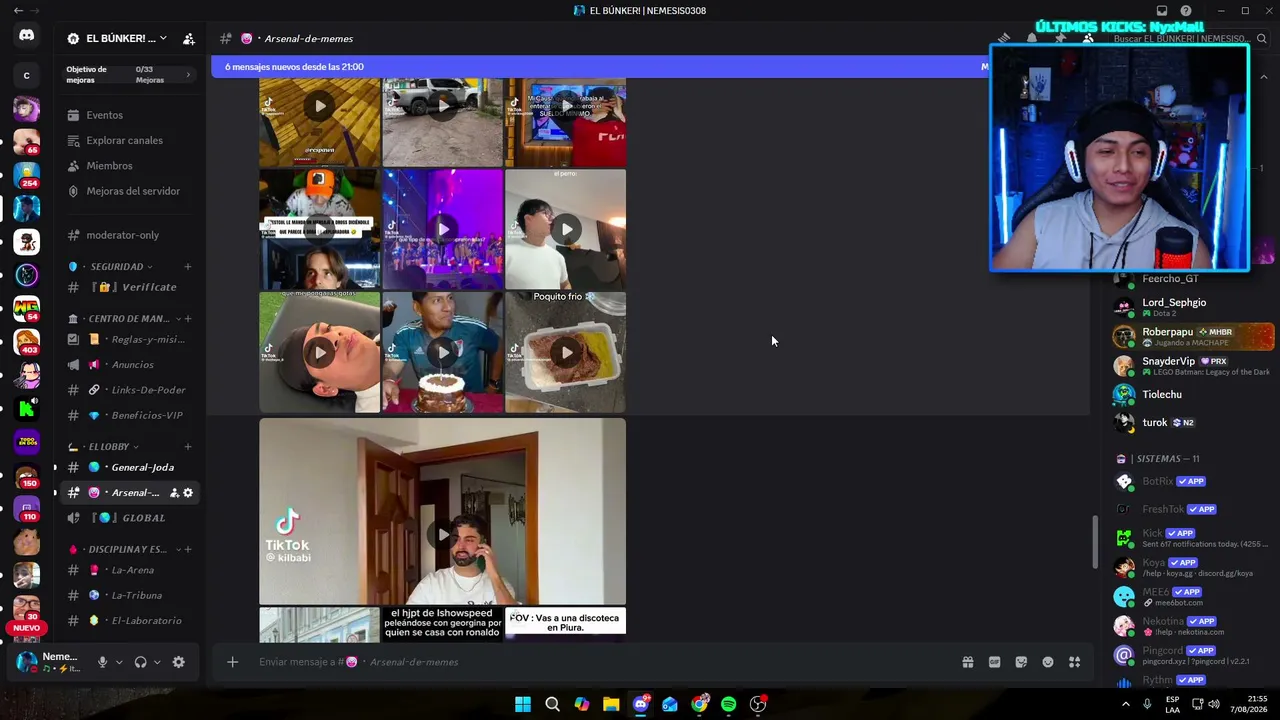
Task: Create a channel in the EL LOBBY category
Action: click(x=187, y=447)
